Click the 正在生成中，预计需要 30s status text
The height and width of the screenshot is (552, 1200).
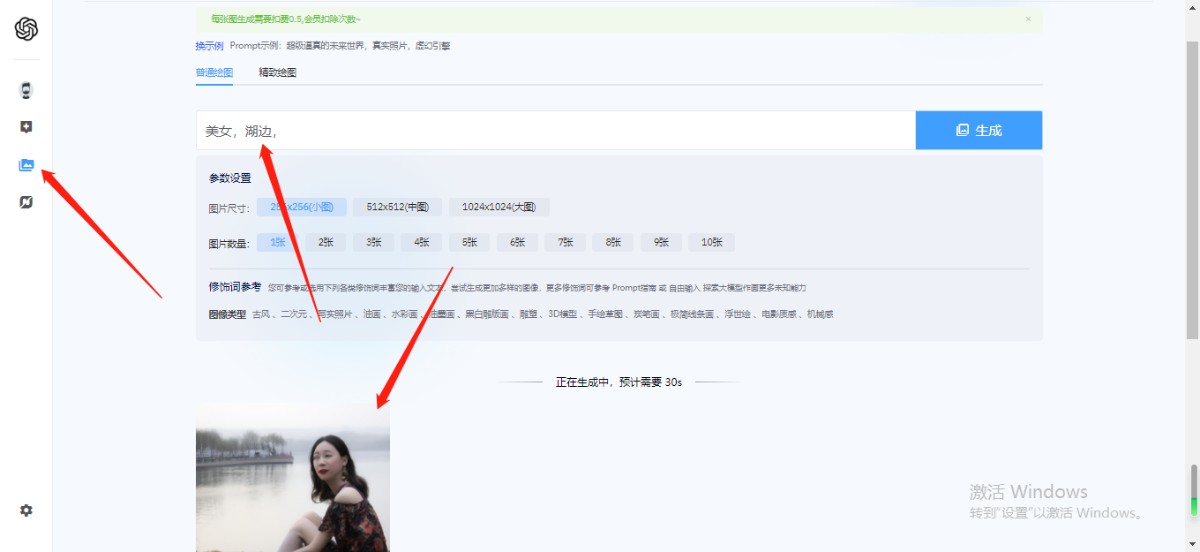click(619, 382)
